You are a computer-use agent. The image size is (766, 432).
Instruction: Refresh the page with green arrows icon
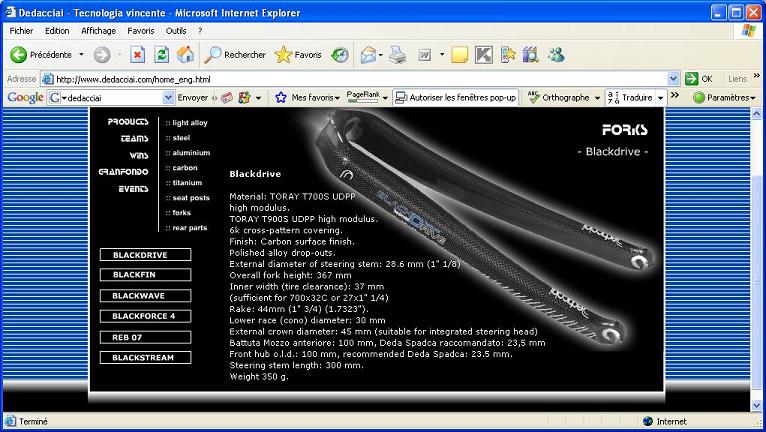161,54
